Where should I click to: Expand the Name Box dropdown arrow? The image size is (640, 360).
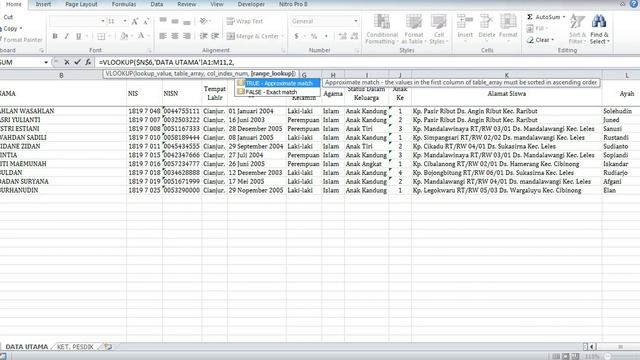46,62
